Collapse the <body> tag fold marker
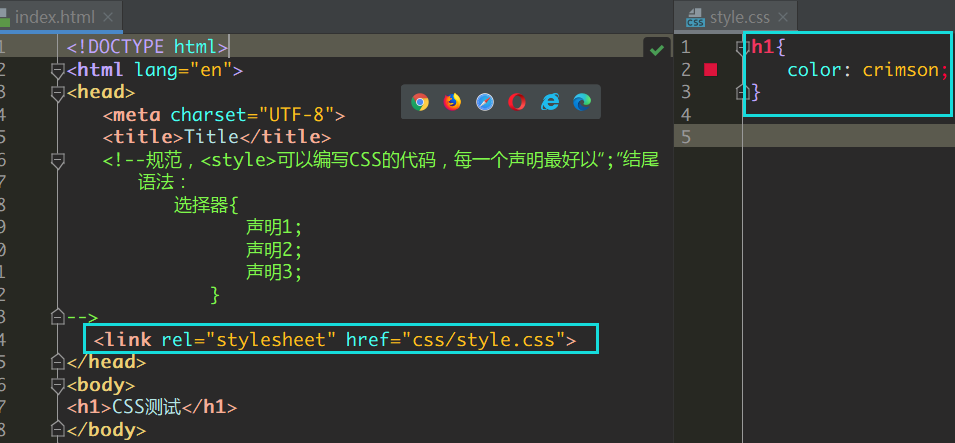The image size is (955, 443). coord(58,385)
